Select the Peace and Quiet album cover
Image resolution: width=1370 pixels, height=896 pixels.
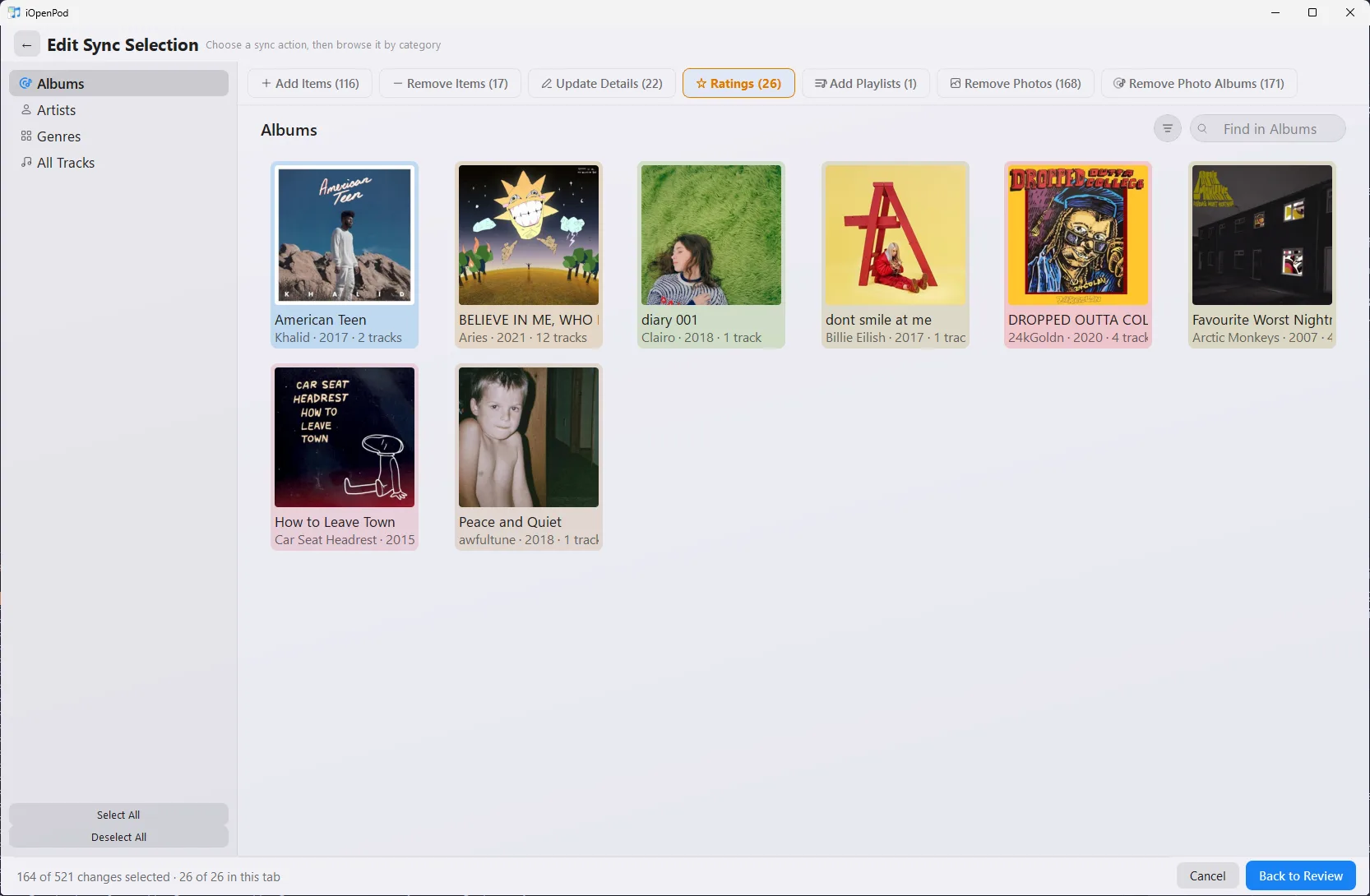(529, 437)
